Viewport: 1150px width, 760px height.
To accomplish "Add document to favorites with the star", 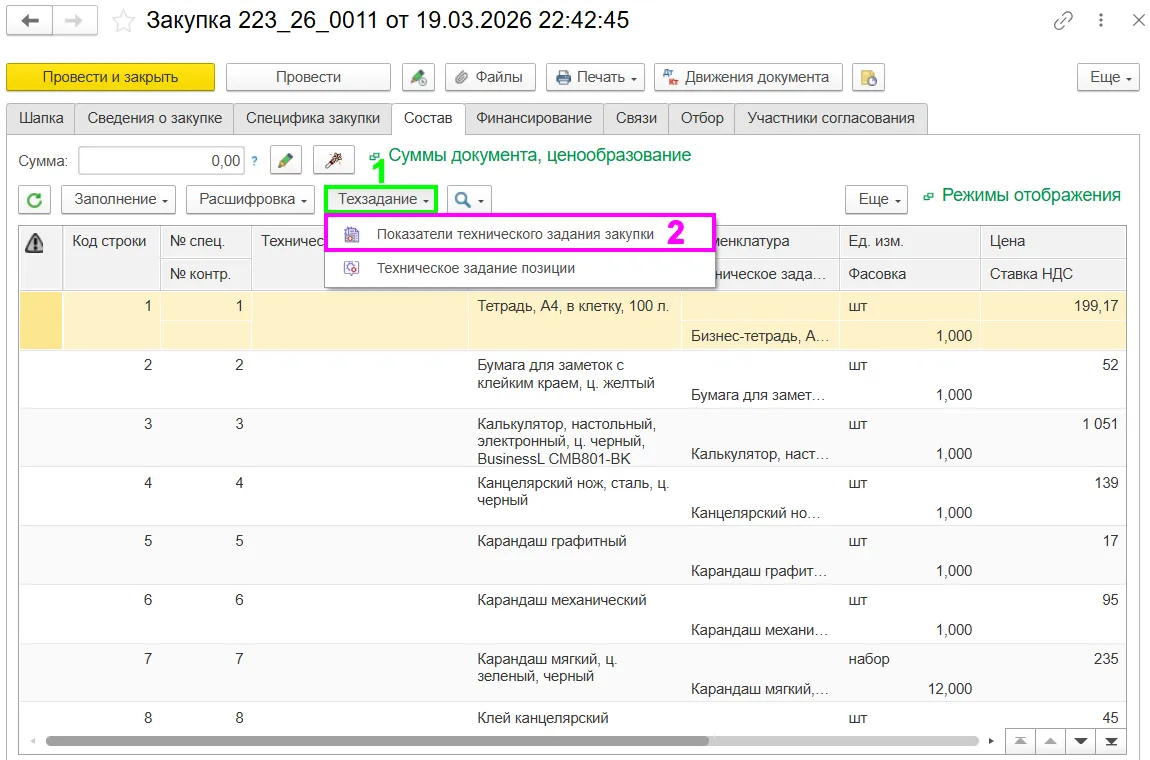I will click(x=123, y=21).
